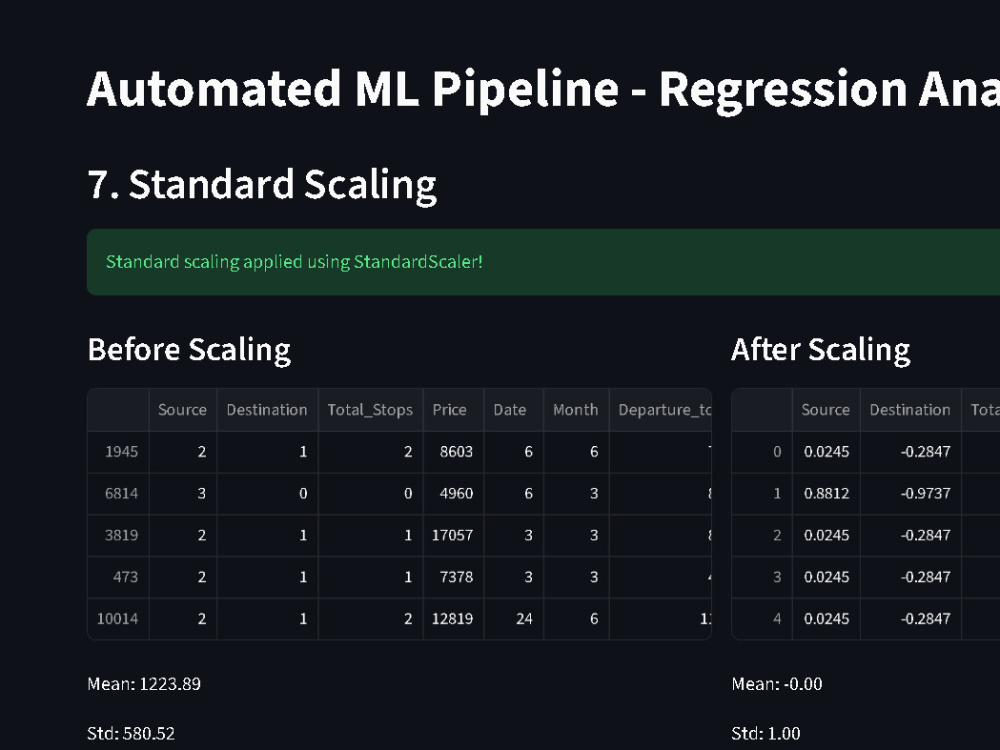Click the scaled Destination value -0.9737
The image size is (1000, 750).
pyautogui.click(x=911, y=494)
